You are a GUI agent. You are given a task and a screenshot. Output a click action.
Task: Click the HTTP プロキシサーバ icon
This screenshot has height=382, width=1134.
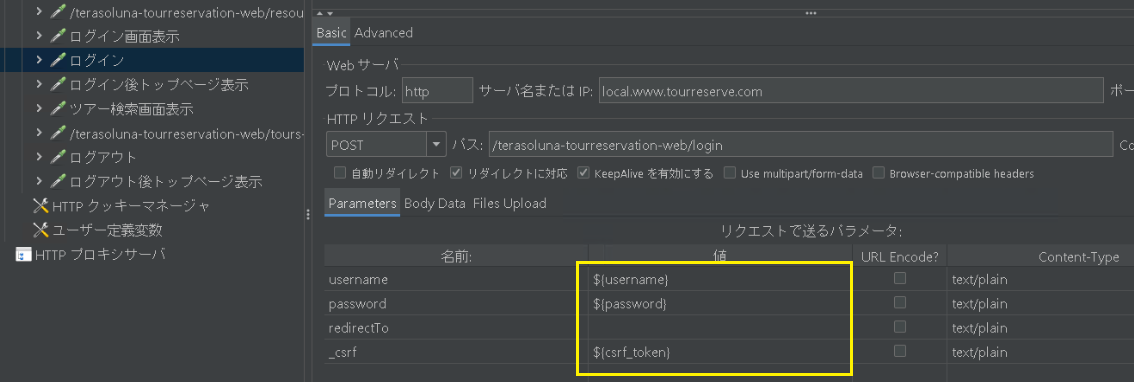[x=24, y=254]
